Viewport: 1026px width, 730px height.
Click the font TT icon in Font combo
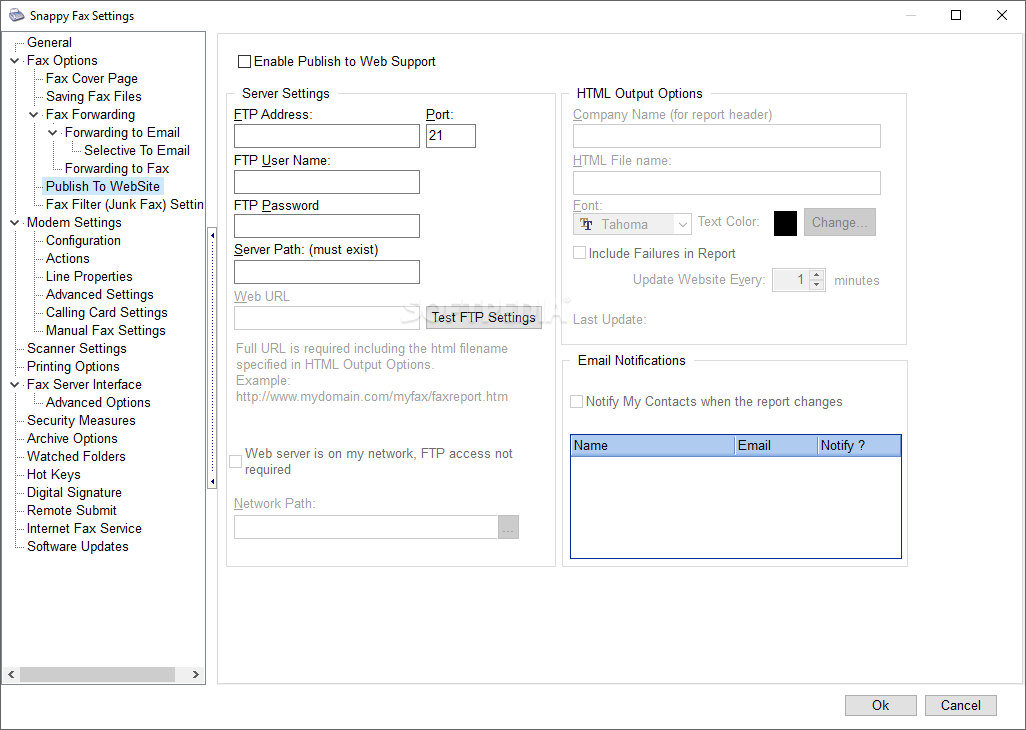(x=586, y=224)
